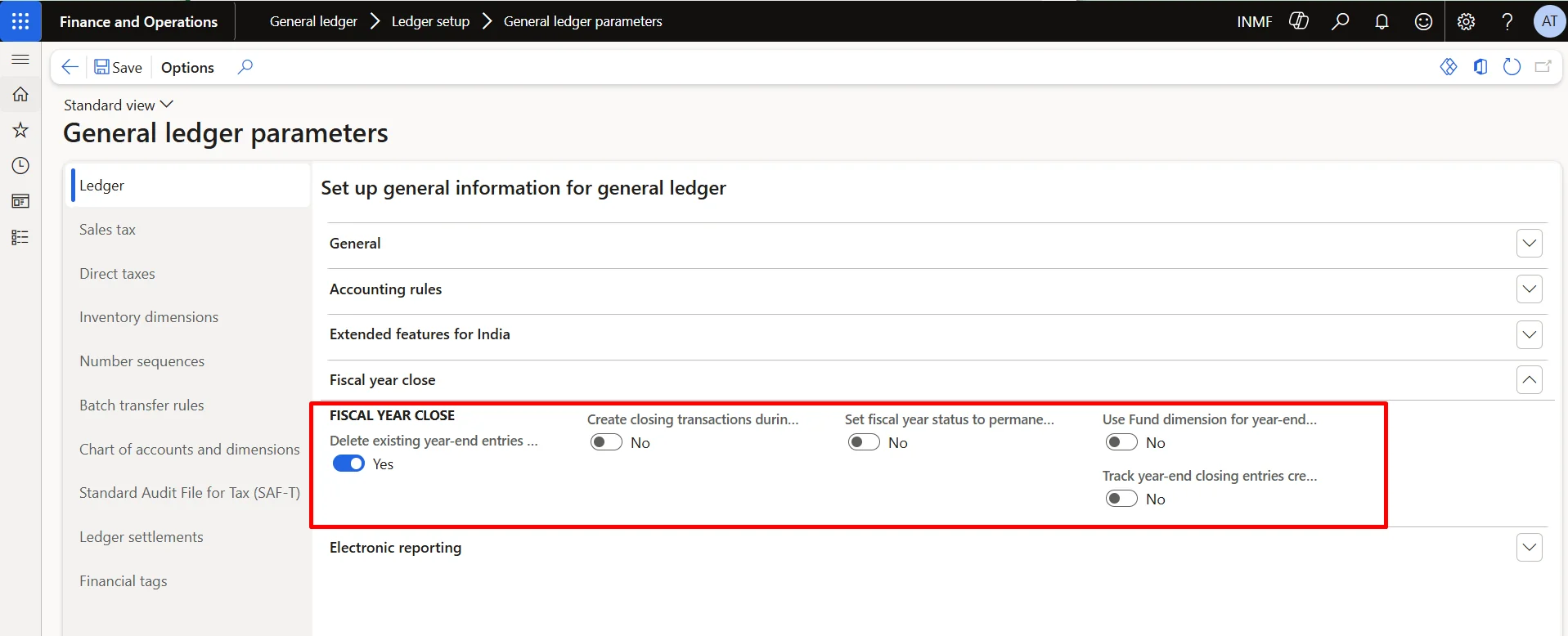Go back with the arrow icon
Screen dimensions: 1568x636
pos(70,67)
